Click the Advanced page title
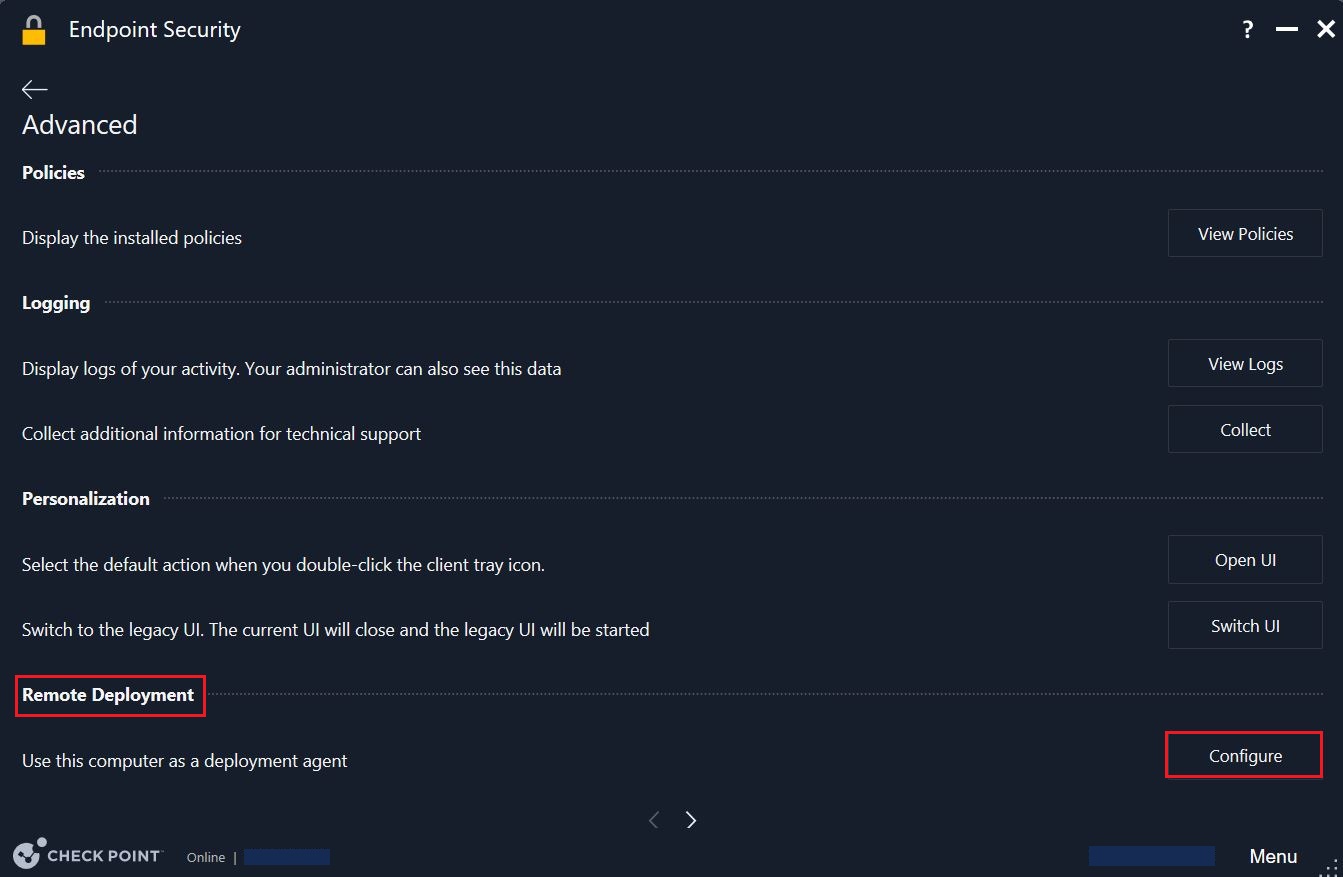This screenshot has height=877, width=1343. (x=80, y=125)
